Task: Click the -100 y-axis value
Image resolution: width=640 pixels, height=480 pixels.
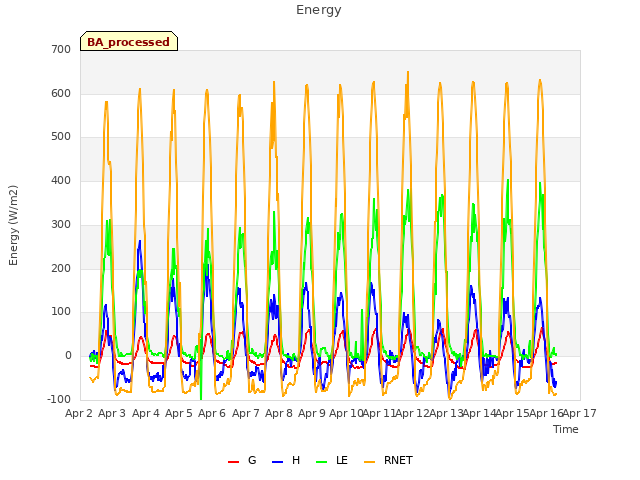Action: click(60, 399)
